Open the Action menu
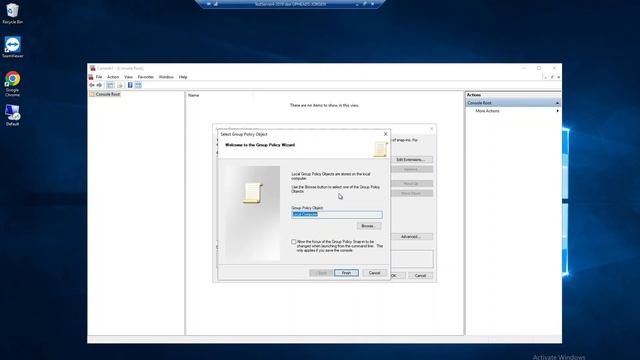Screen dimensions: 640x360 pos(113,77)
